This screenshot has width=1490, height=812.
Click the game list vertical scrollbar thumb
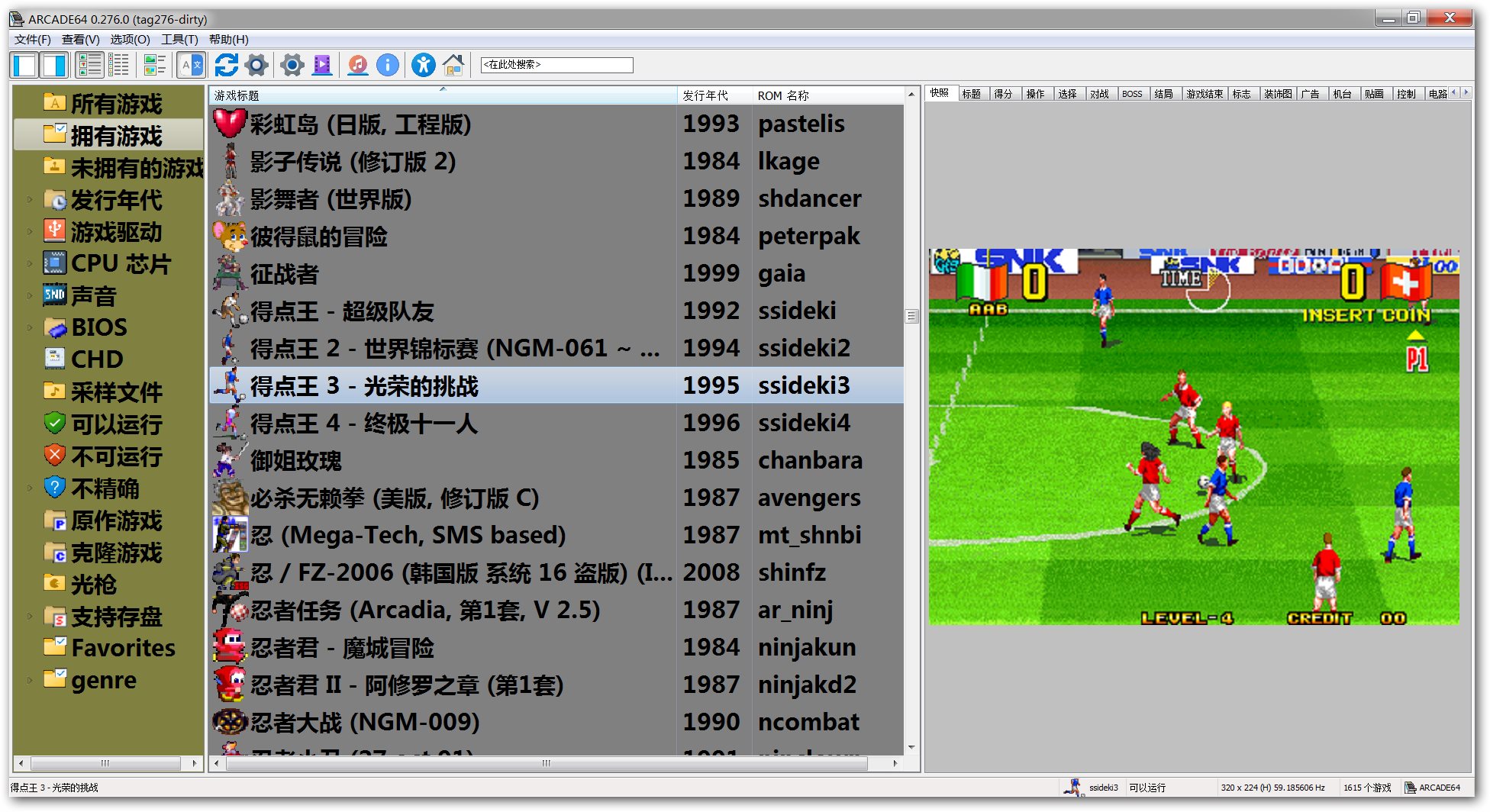[x=911, y=316]
